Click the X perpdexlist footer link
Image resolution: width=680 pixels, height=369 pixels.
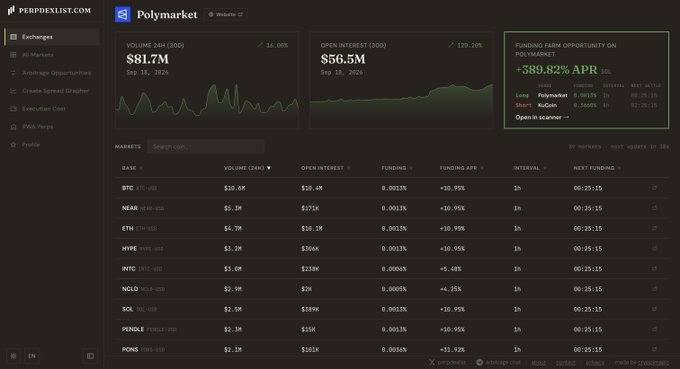(x=448, y=362)
